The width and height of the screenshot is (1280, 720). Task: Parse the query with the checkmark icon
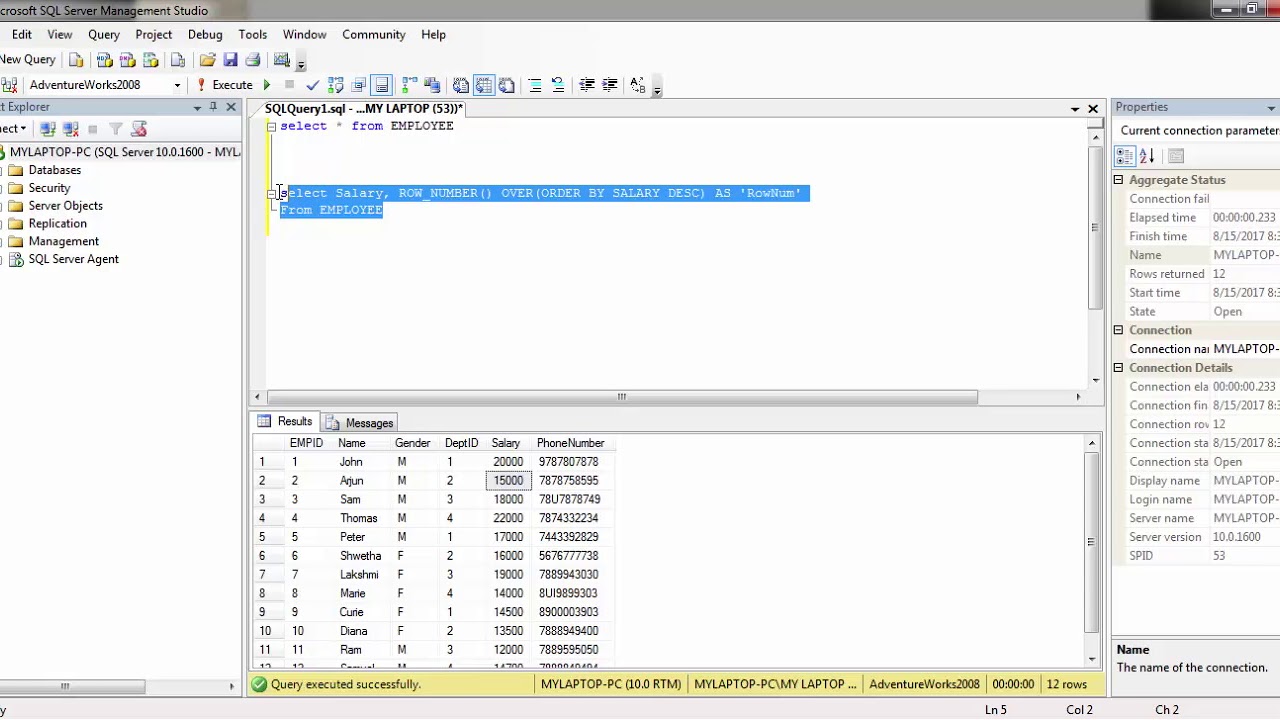tap(312, 85)
